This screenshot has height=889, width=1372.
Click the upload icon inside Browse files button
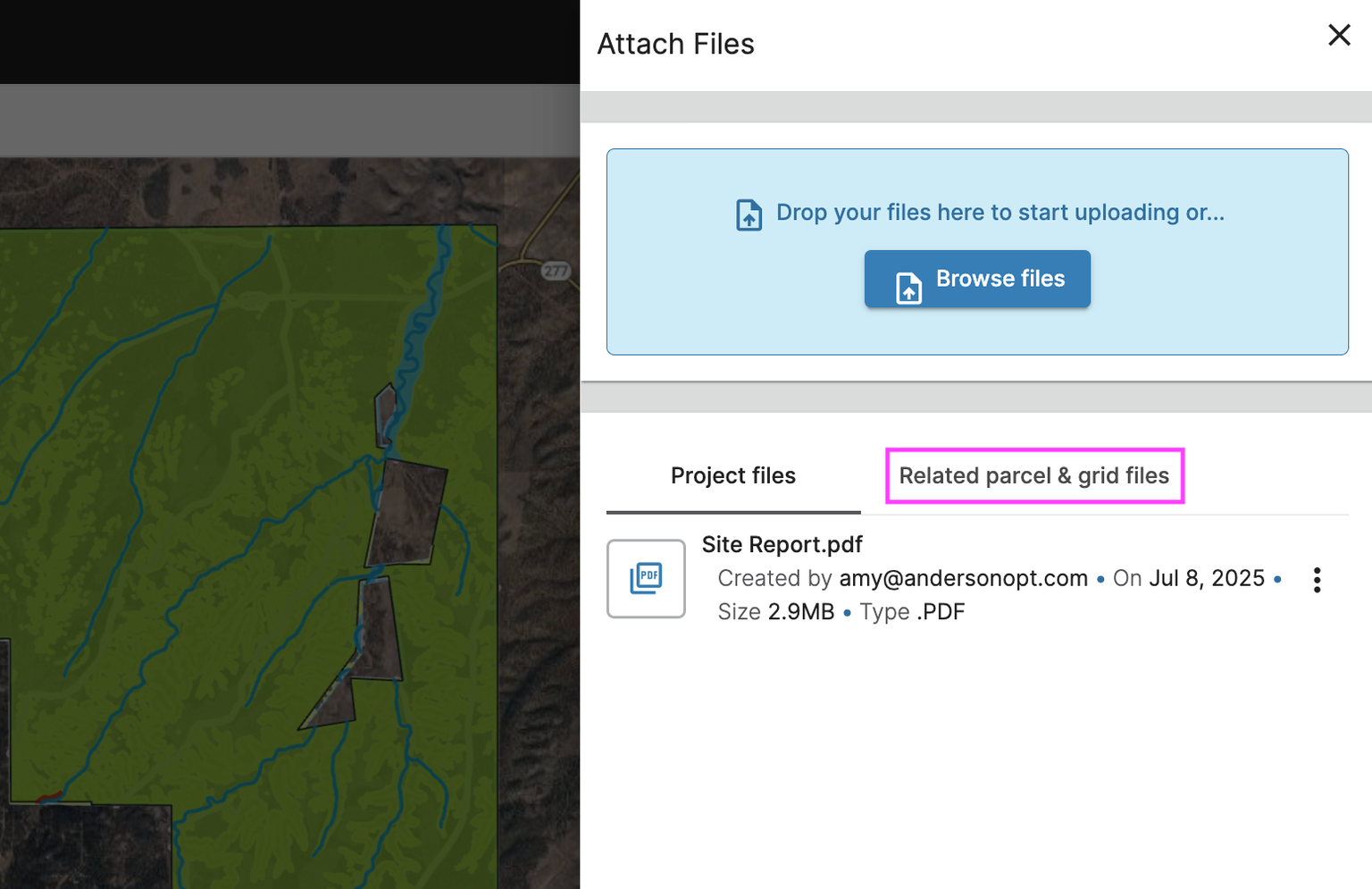[x=908, y=288]
